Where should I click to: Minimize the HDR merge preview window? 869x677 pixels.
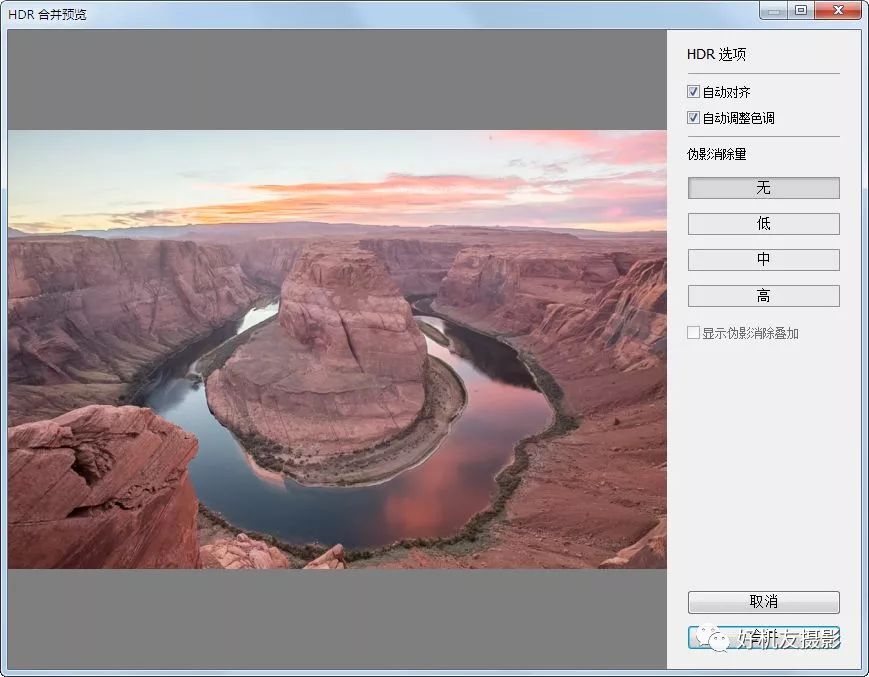[773, 10]
